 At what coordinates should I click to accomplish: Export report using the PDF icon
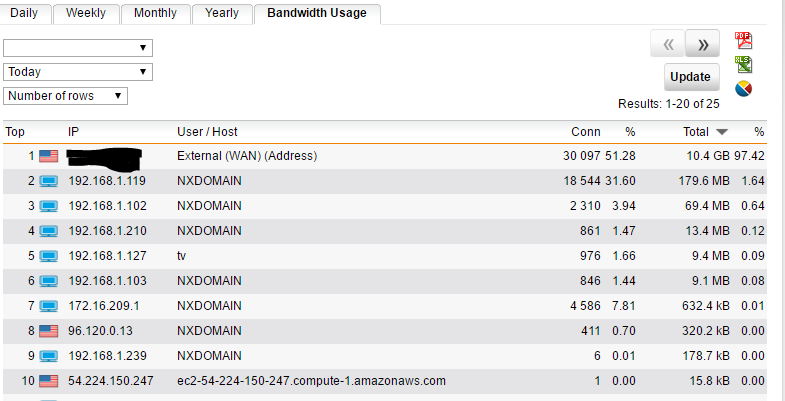coord(743,41)
